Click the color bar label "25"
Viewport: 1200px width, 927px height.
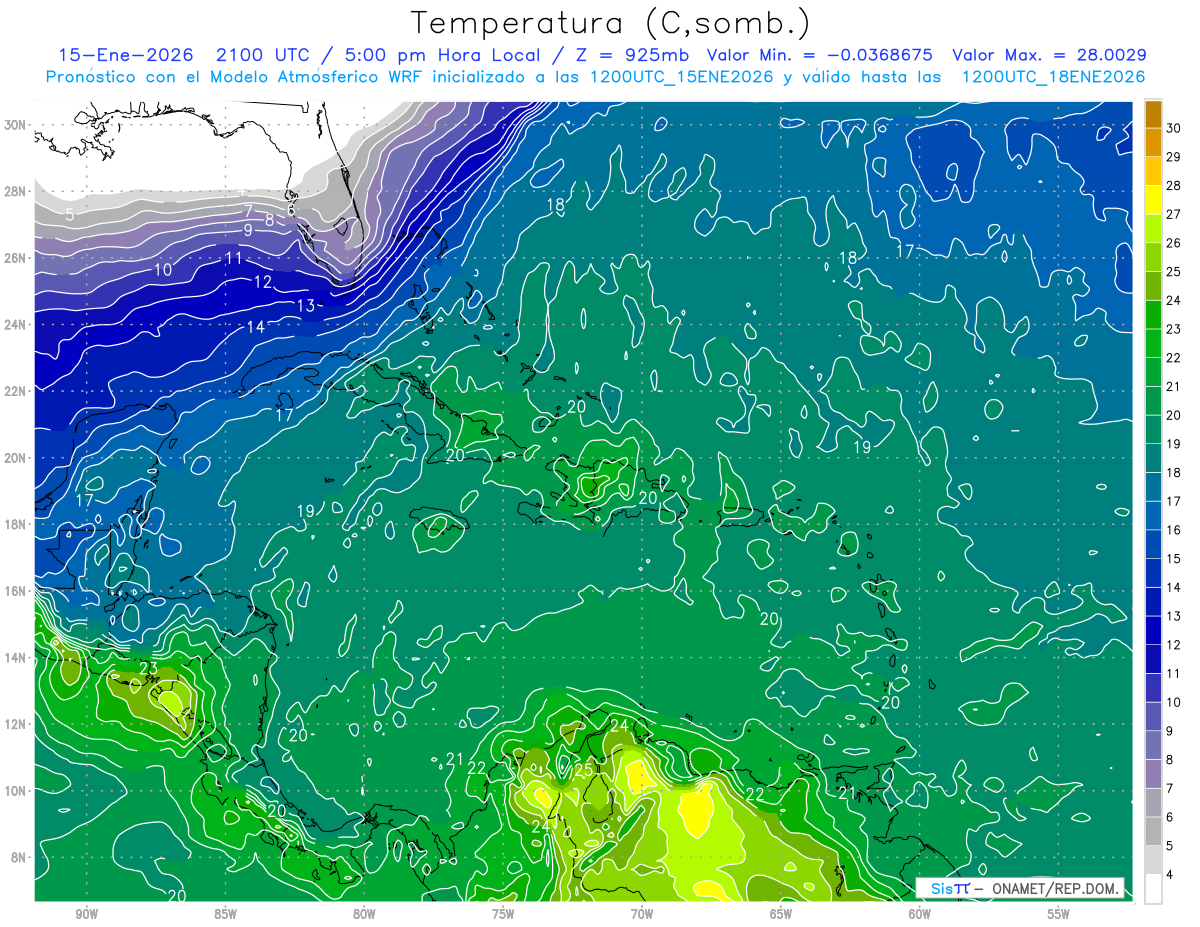click(x=1174, y=272)
